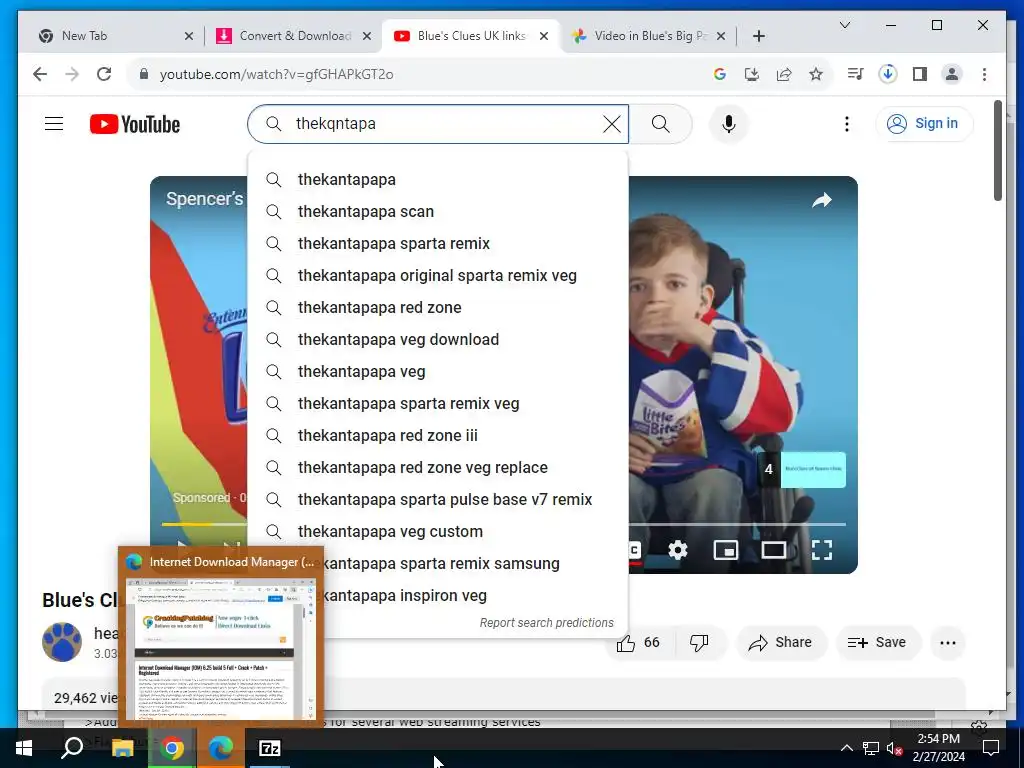Dislike the video with thumbs down
The width and height of the screenshot is (1024, 768).
[x=699, y=643]
